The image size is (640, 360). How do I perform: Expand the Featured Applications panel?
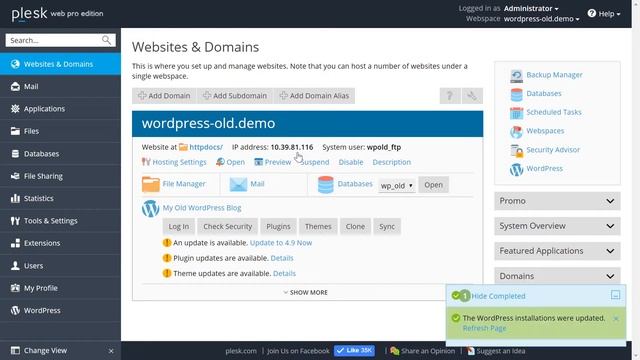(x=557, y=251)
